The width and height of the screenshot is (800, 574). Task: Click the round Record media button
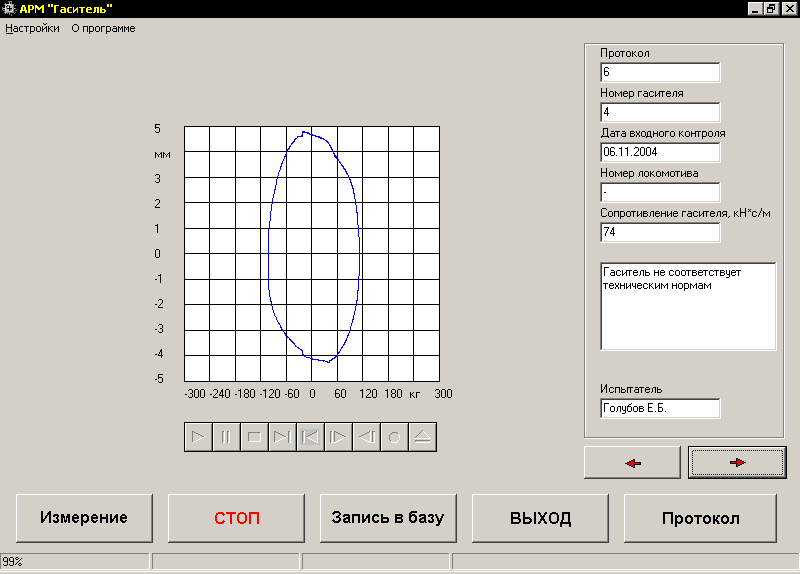(394, 437)
